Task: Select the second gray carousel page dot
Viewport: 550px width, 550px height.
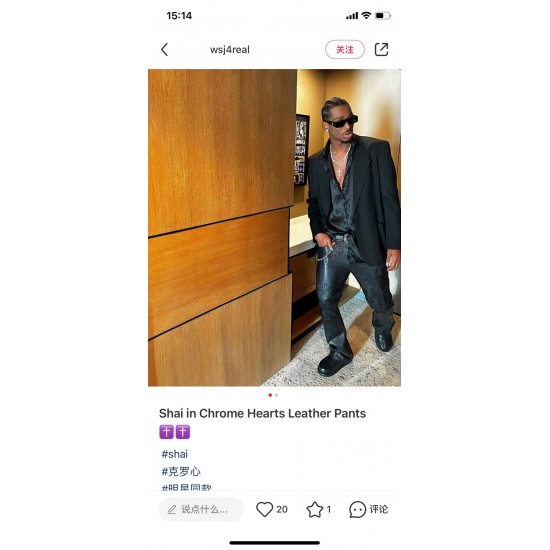Action: click(x=276, y=395)
